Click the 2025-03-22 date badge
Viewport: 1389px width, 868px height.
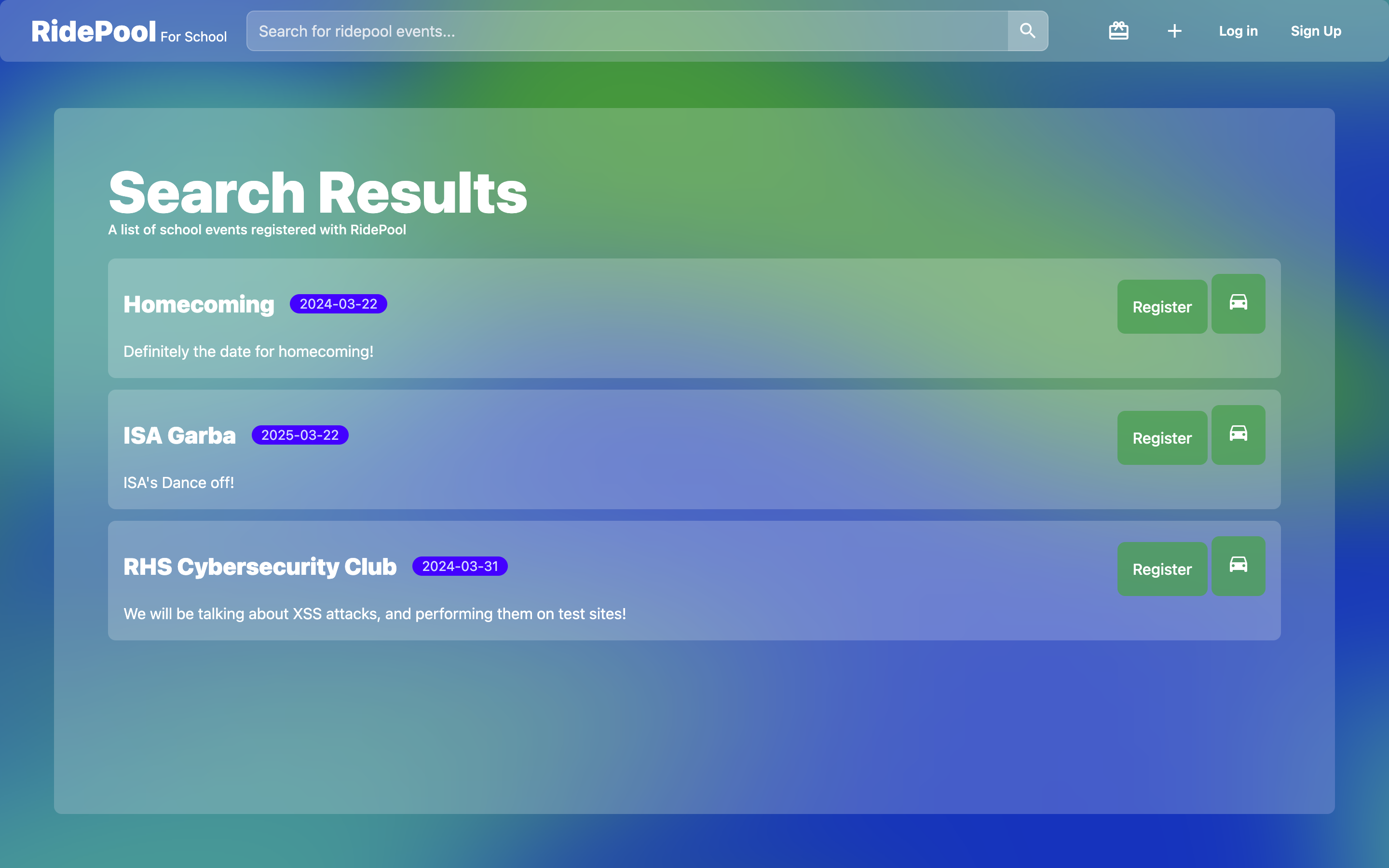click(300, 435)
